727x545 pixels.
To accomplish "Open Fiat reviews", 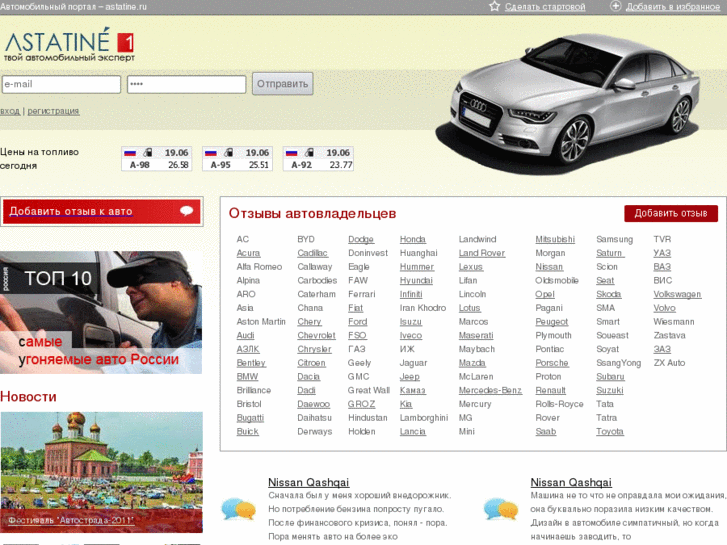I will [x=356, y=308].
